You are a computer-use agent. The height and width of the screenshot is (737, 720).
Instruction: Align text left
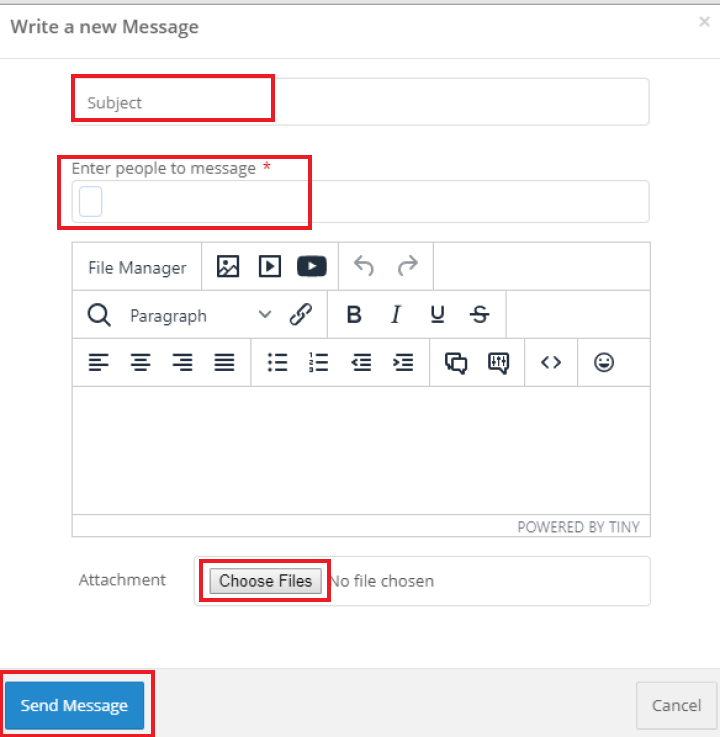(x=99, y=362)
